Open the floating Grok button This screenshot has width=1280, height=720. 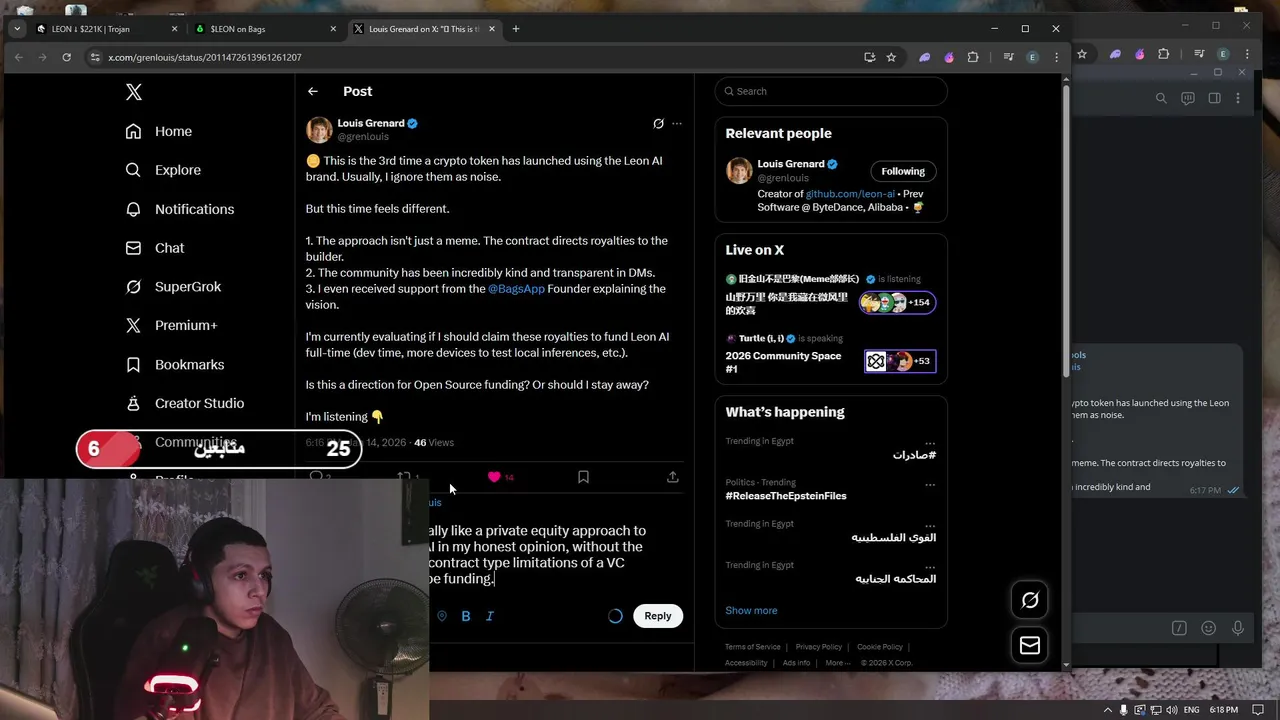pyautogui.click(x=1030, y=600)
